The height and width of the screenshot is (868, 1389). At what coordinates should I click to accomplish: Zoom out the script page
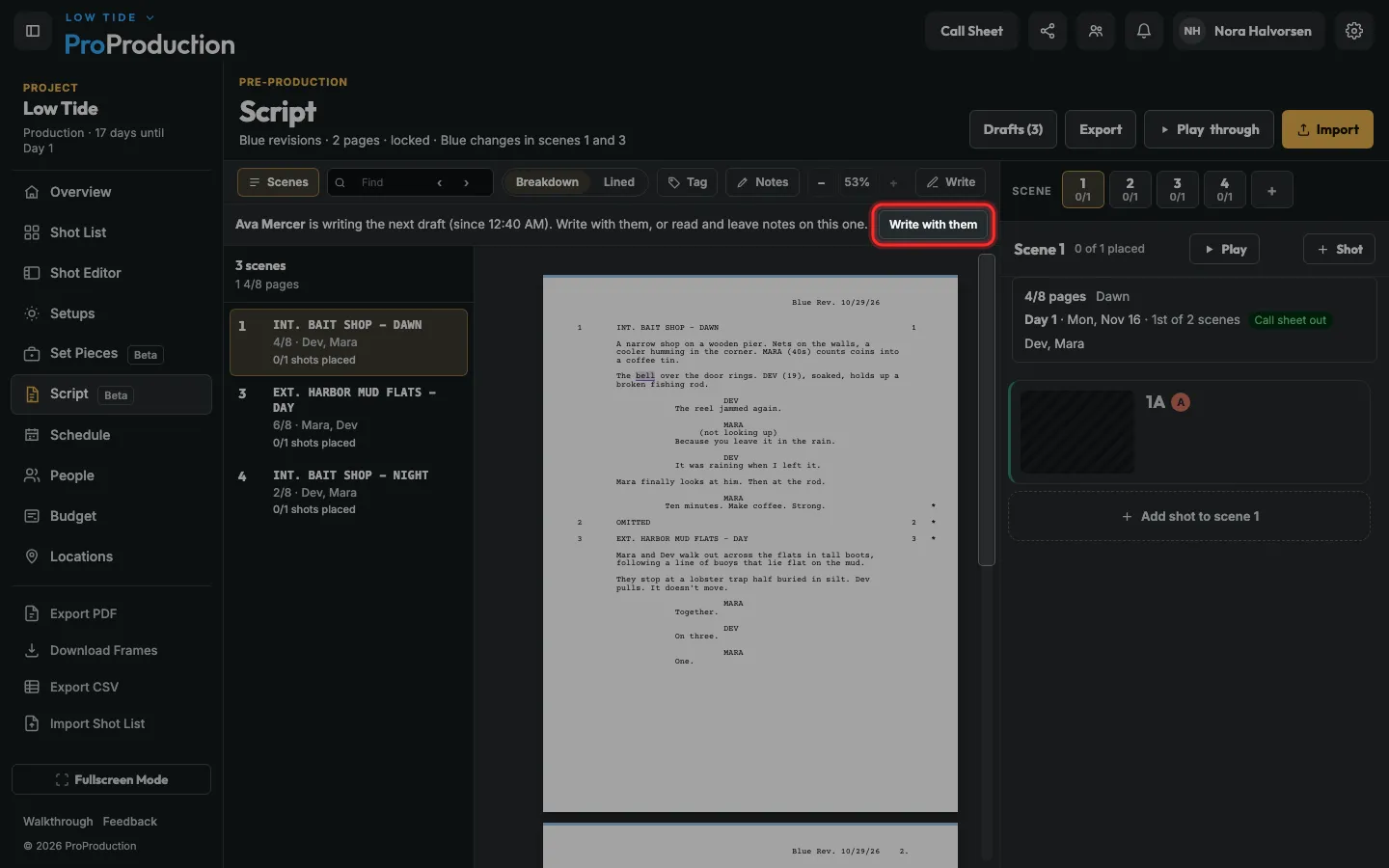point(821,182)
